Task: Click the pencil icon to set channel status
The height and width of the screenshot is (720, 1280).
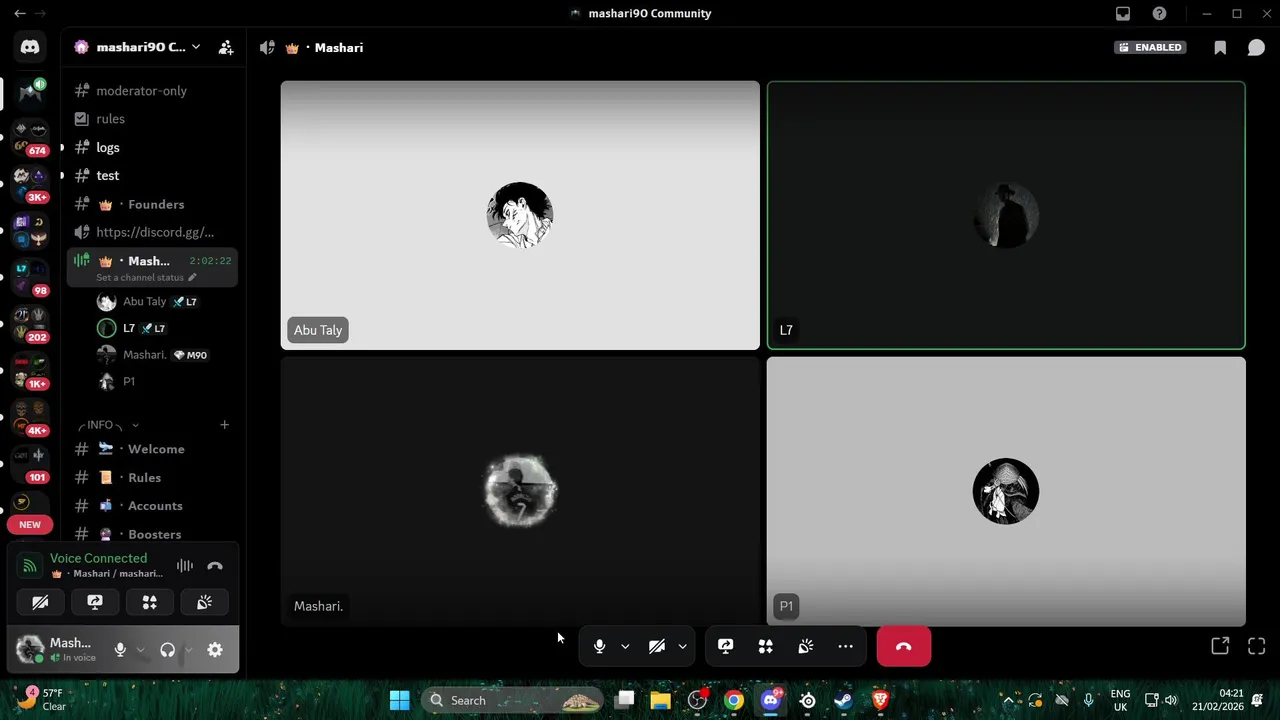Action: (192, 278)
